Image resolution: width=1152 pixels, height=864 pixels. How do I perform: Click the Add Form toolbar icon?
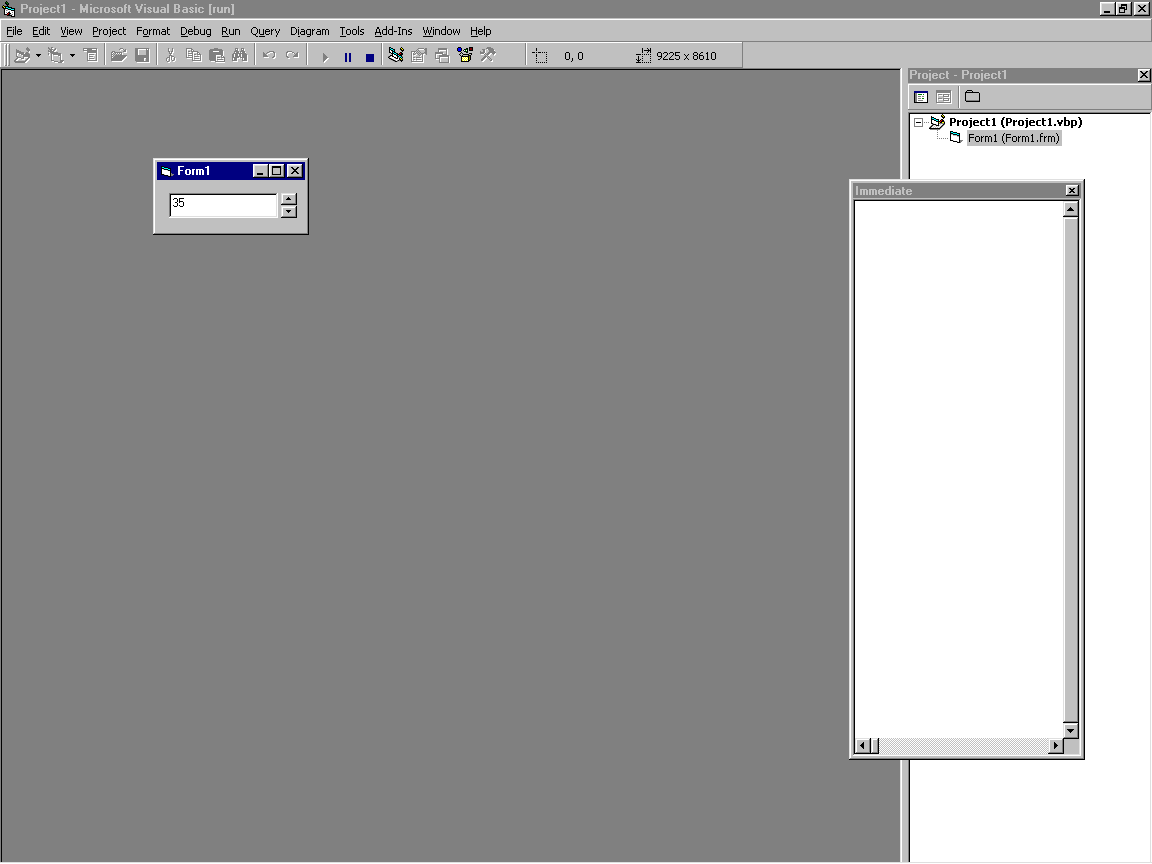pos(56,56)
